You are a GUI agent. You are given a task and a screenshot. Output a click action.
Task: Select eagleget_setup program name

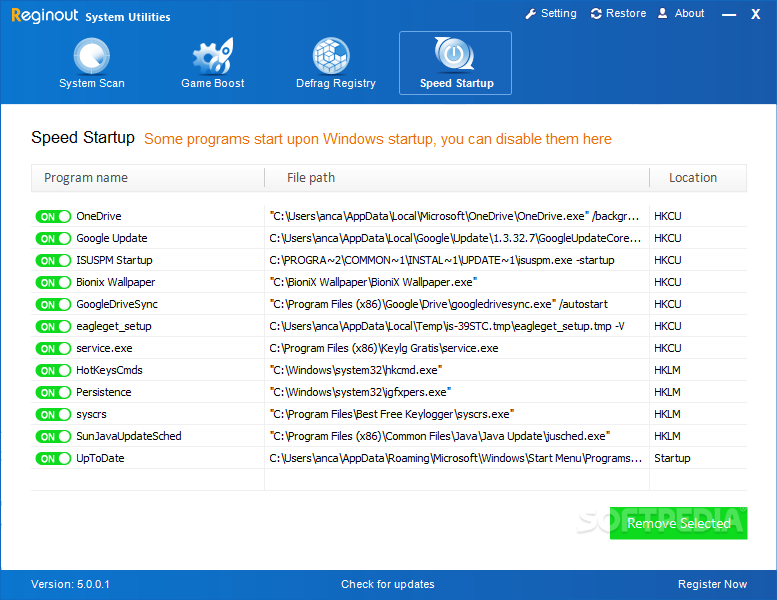click(x=113, y=327)
